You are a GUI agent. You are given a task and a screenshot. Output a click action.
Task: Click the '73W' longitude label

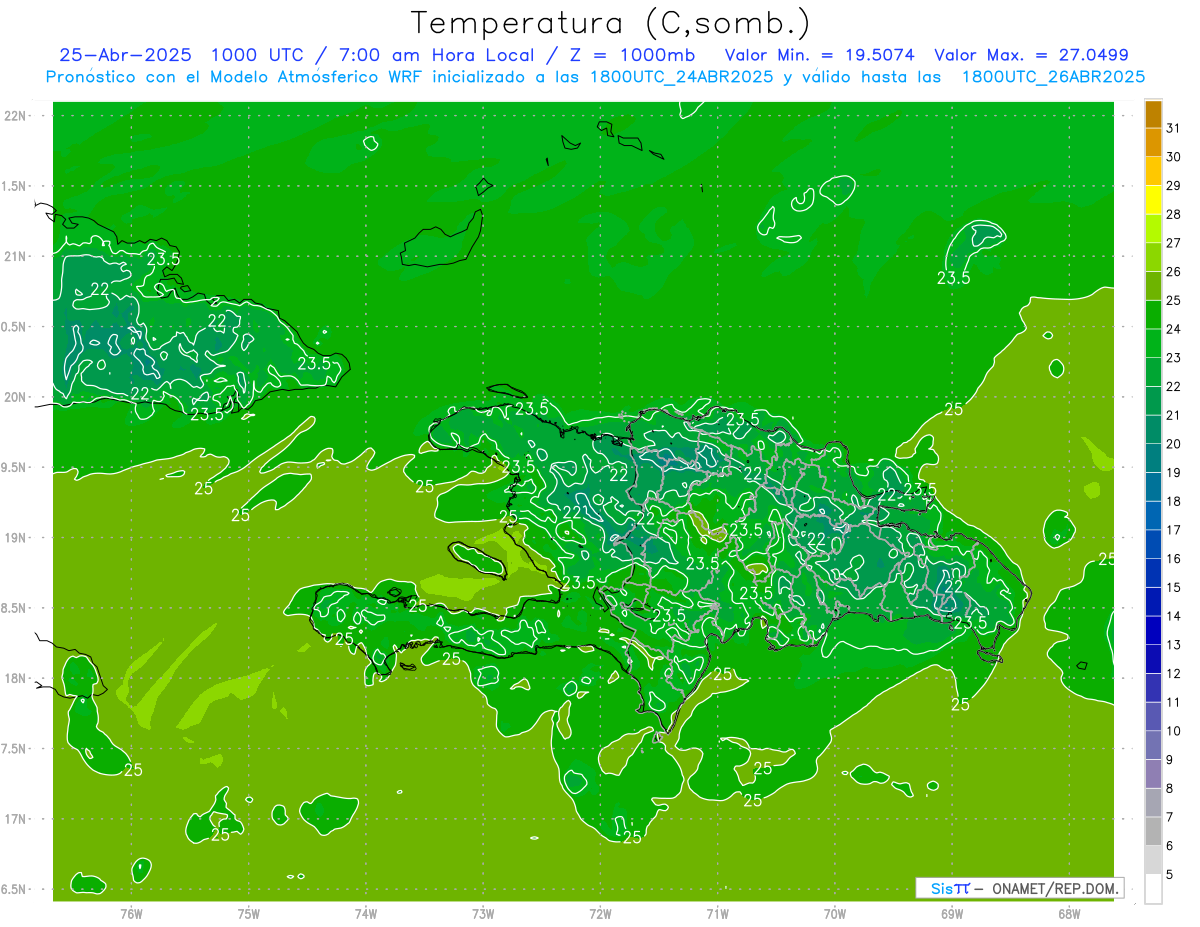pyautogui.click(x=483, y=915)
